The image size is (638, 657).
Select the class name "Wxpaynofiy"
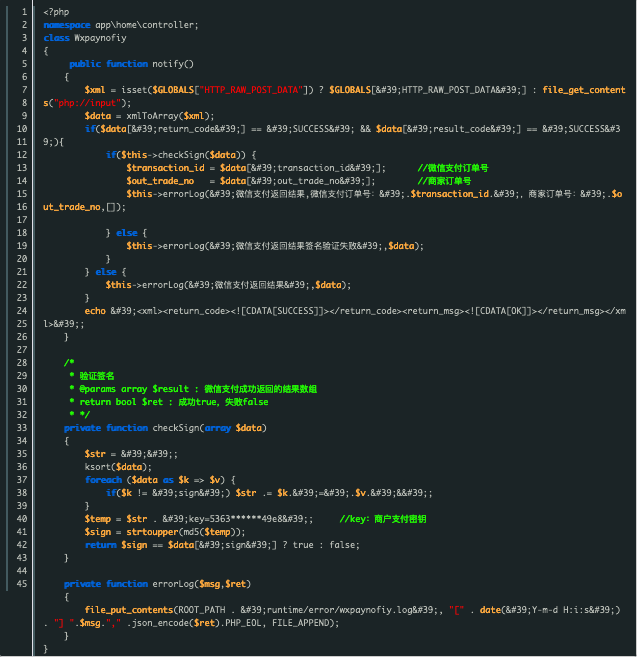tap(100, 38)
